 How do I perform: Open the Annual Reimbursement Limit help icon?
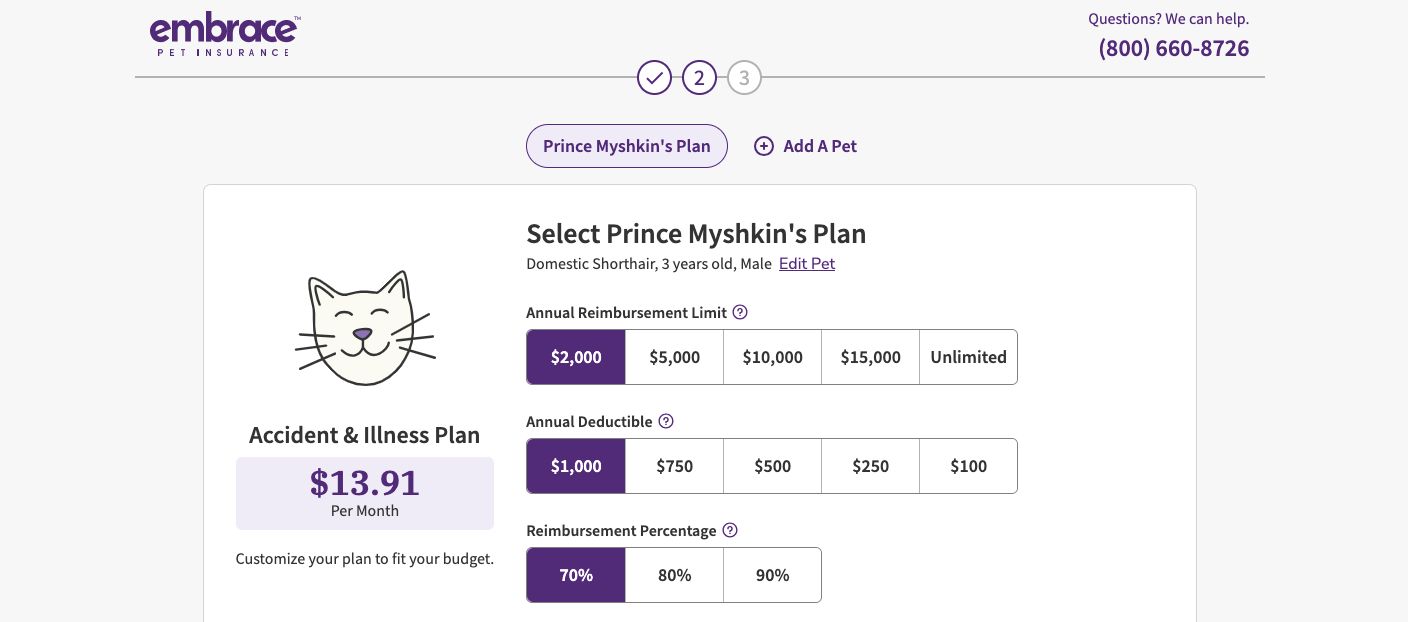pos(740,312)
